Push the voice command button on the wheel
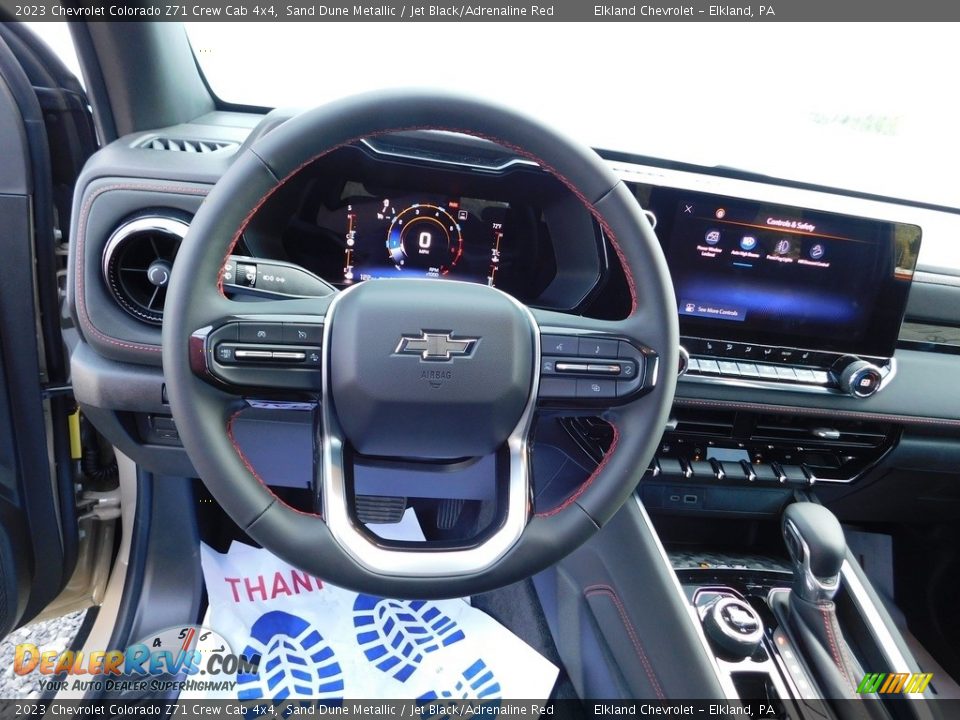This screenshot has height=720, width=960. [560, 347]
